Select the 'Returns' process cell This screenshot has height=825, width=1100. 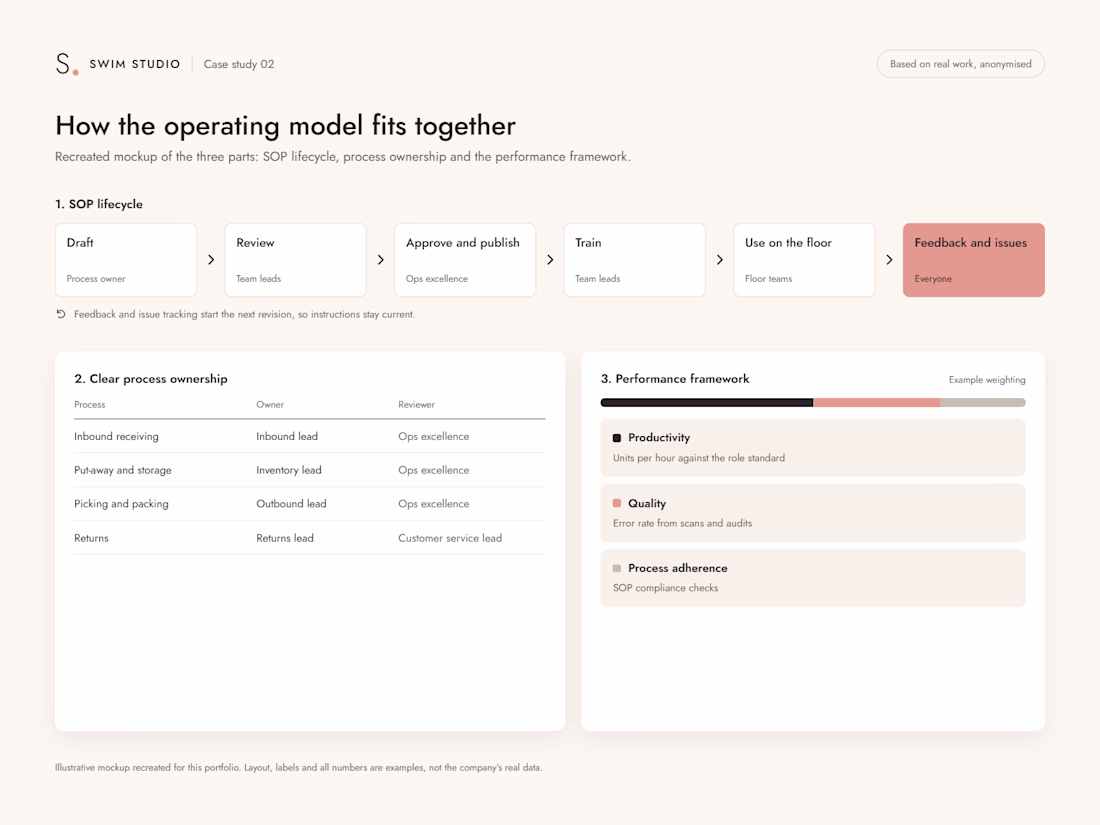91,538
